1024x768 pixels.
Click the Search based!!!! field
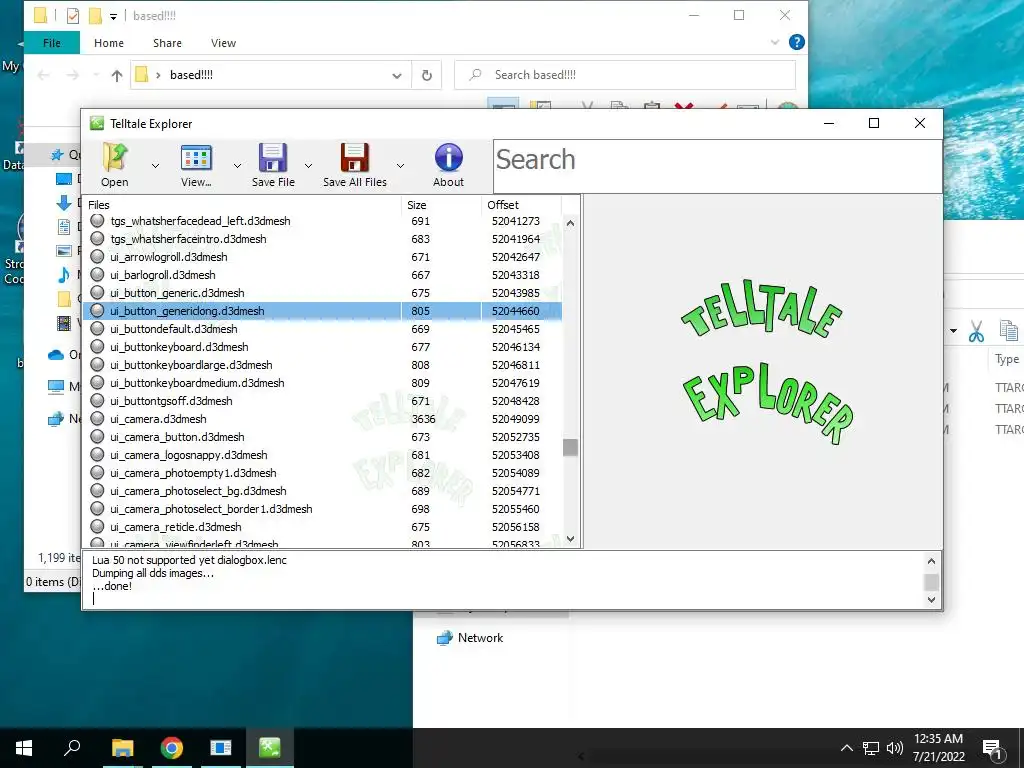(x=625, y=75)
